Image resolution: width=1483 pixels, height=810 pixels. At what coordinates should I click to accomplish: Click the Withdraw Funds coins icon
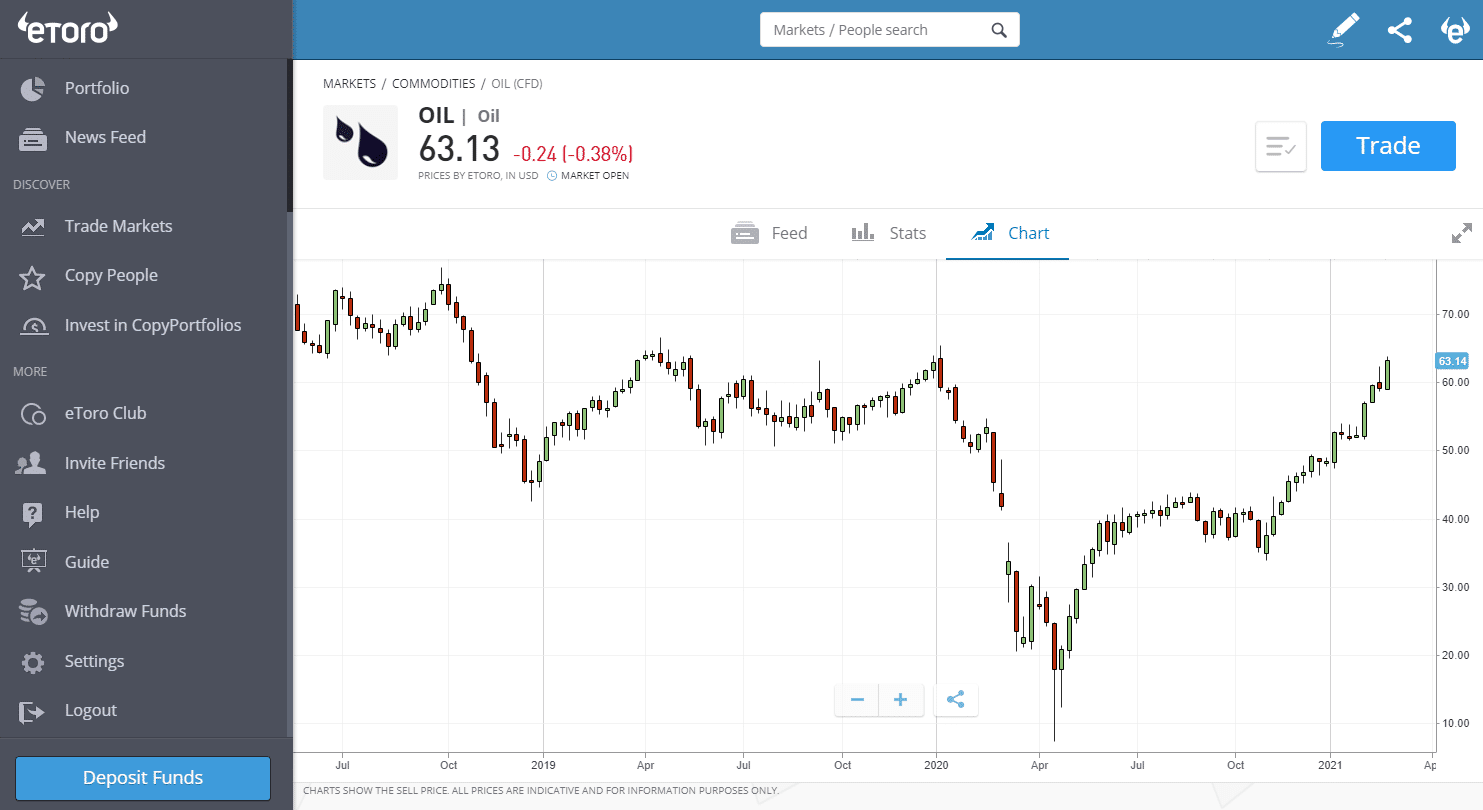[x=32, y=611]
